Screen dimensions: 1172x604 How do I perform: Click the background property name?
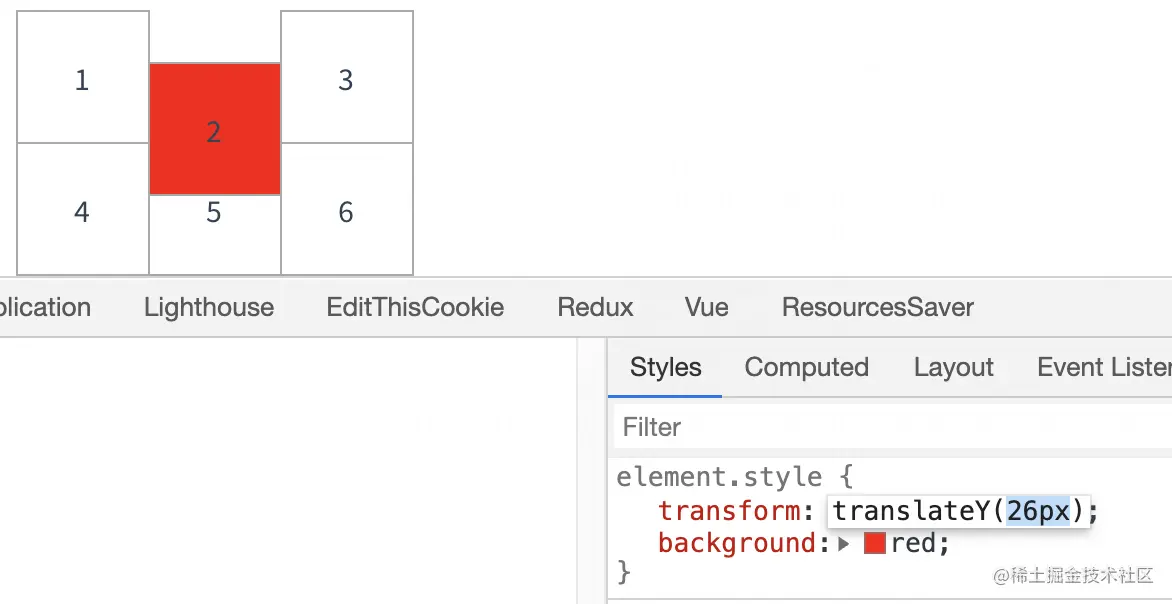(737, 544)
